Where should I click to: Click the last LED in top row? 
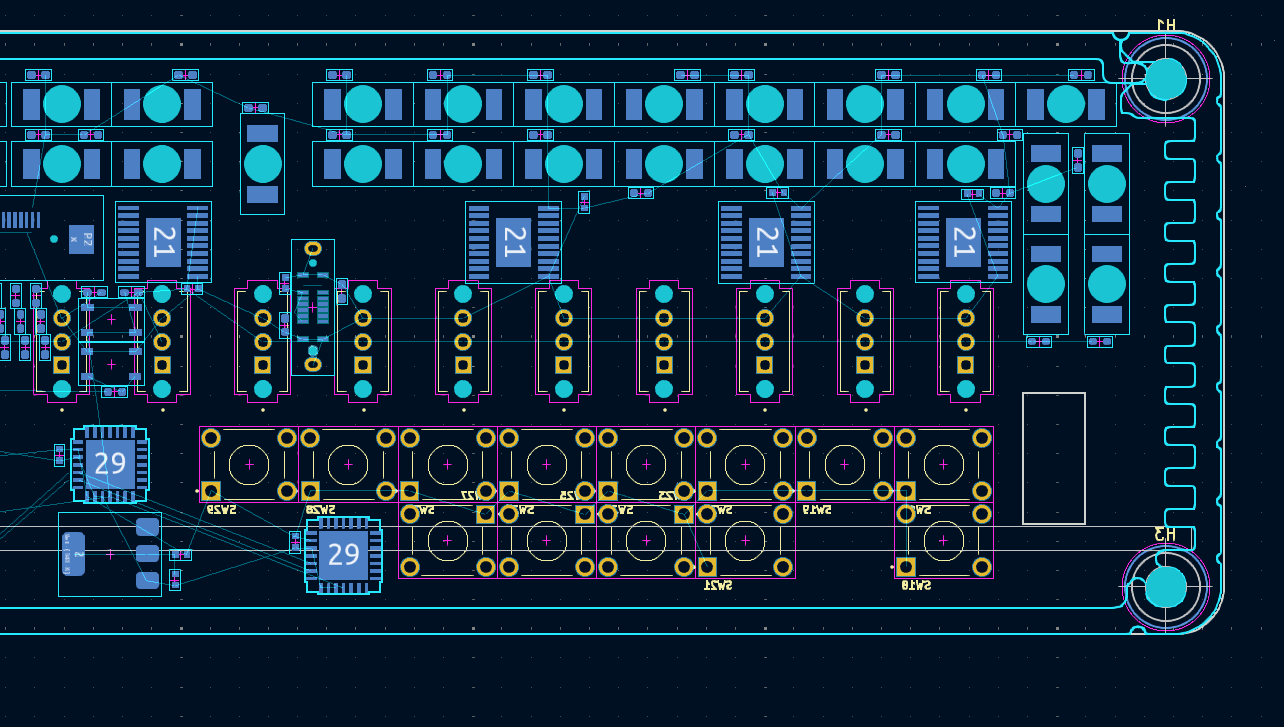coord(1065,104)
